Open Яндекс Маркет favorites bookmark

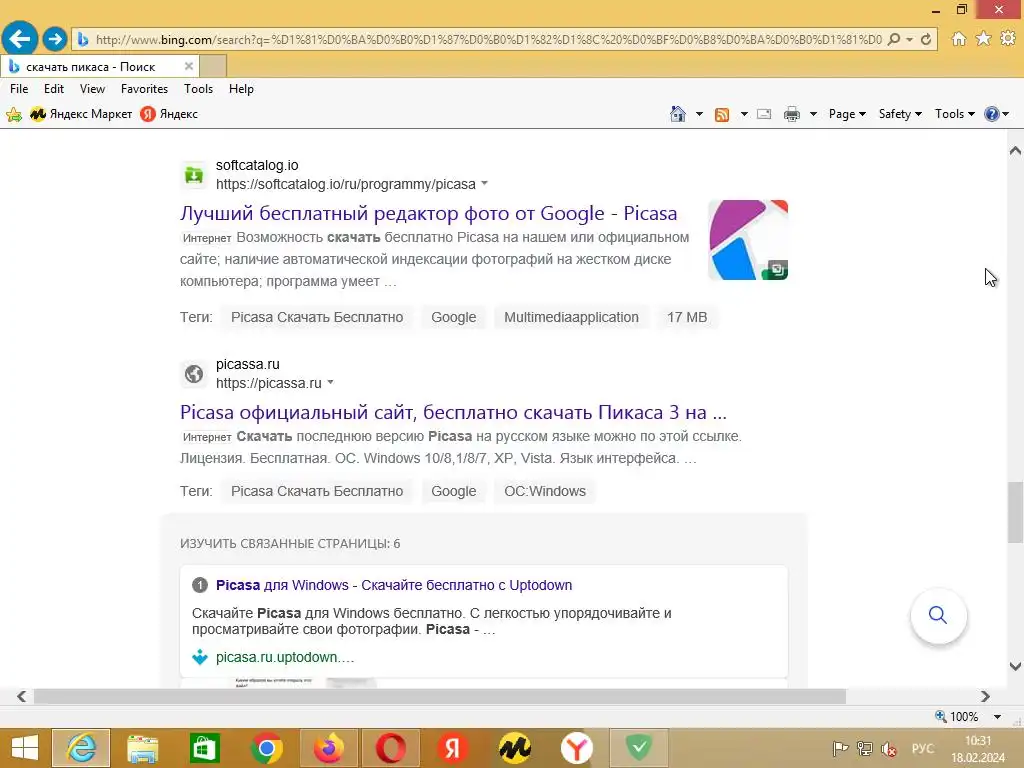pyautogui.click(x=82, y=114)
